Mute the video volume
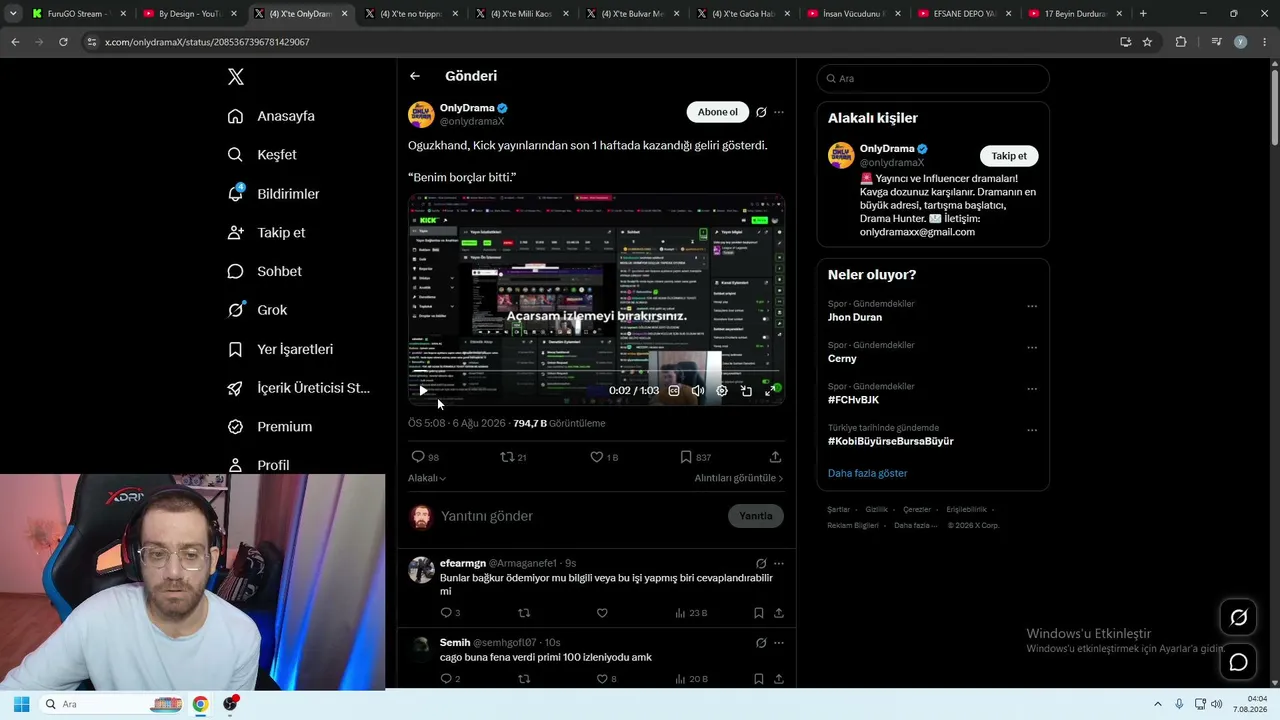Viewport: 1280px width, 720px height. click(698, 391)
